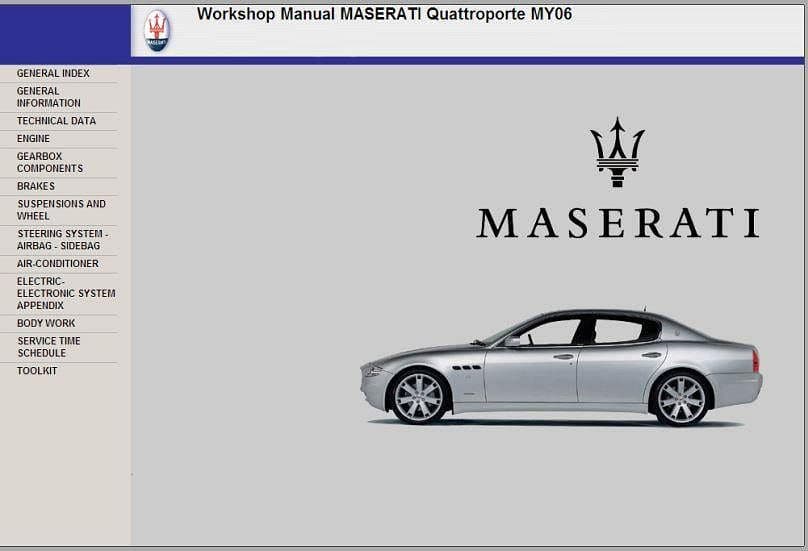Viewport: 808px width, 551px height.
Task: Open General Information in sidebar
Action: coord(48,97)
